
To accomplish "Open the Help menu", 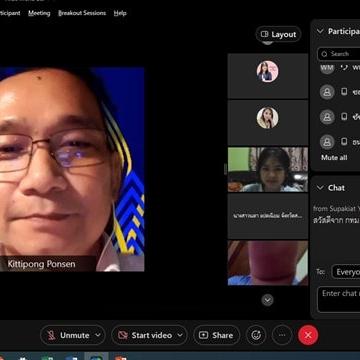I will tap(120, 13).
